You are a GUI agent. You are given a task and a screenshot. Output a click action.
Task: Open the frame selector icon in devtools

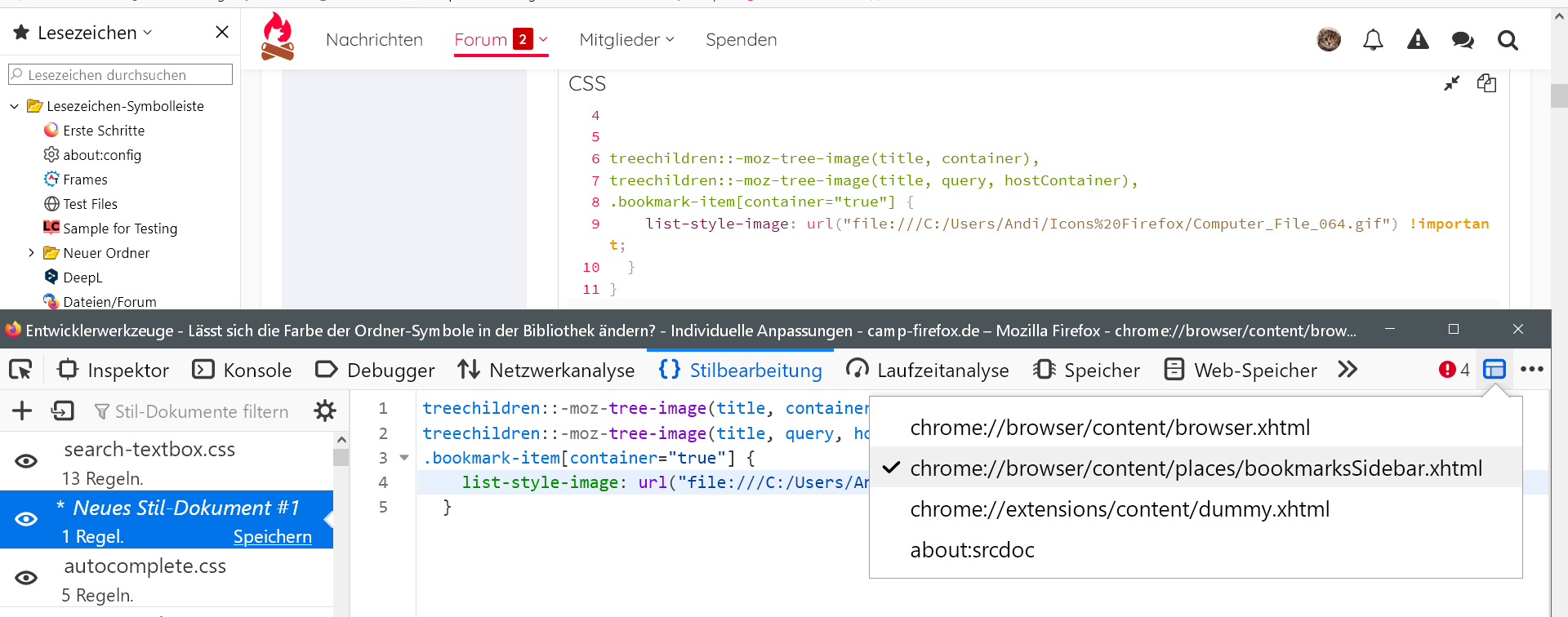click(1494, 370)
